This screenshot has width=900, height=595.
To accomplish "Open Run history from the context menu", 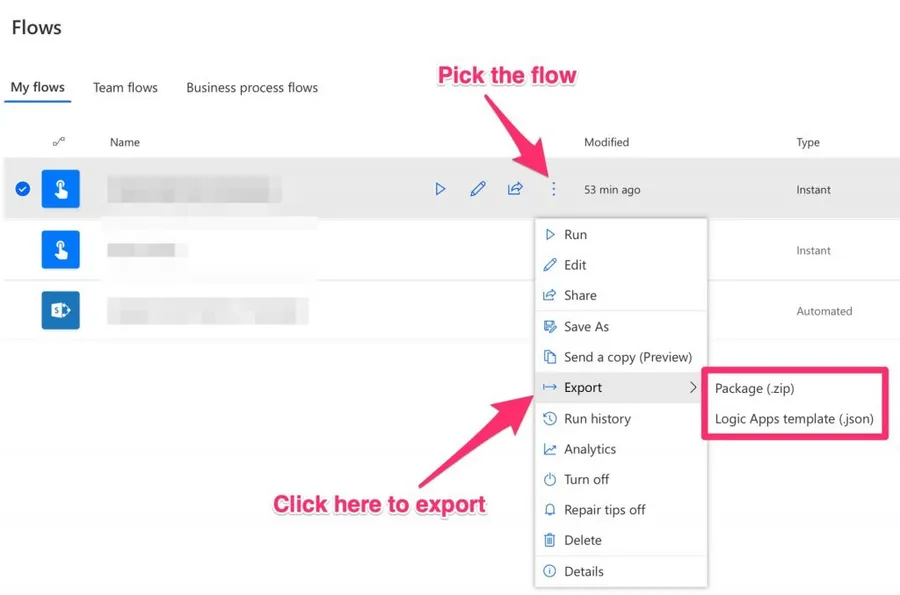I will [597, 419].
